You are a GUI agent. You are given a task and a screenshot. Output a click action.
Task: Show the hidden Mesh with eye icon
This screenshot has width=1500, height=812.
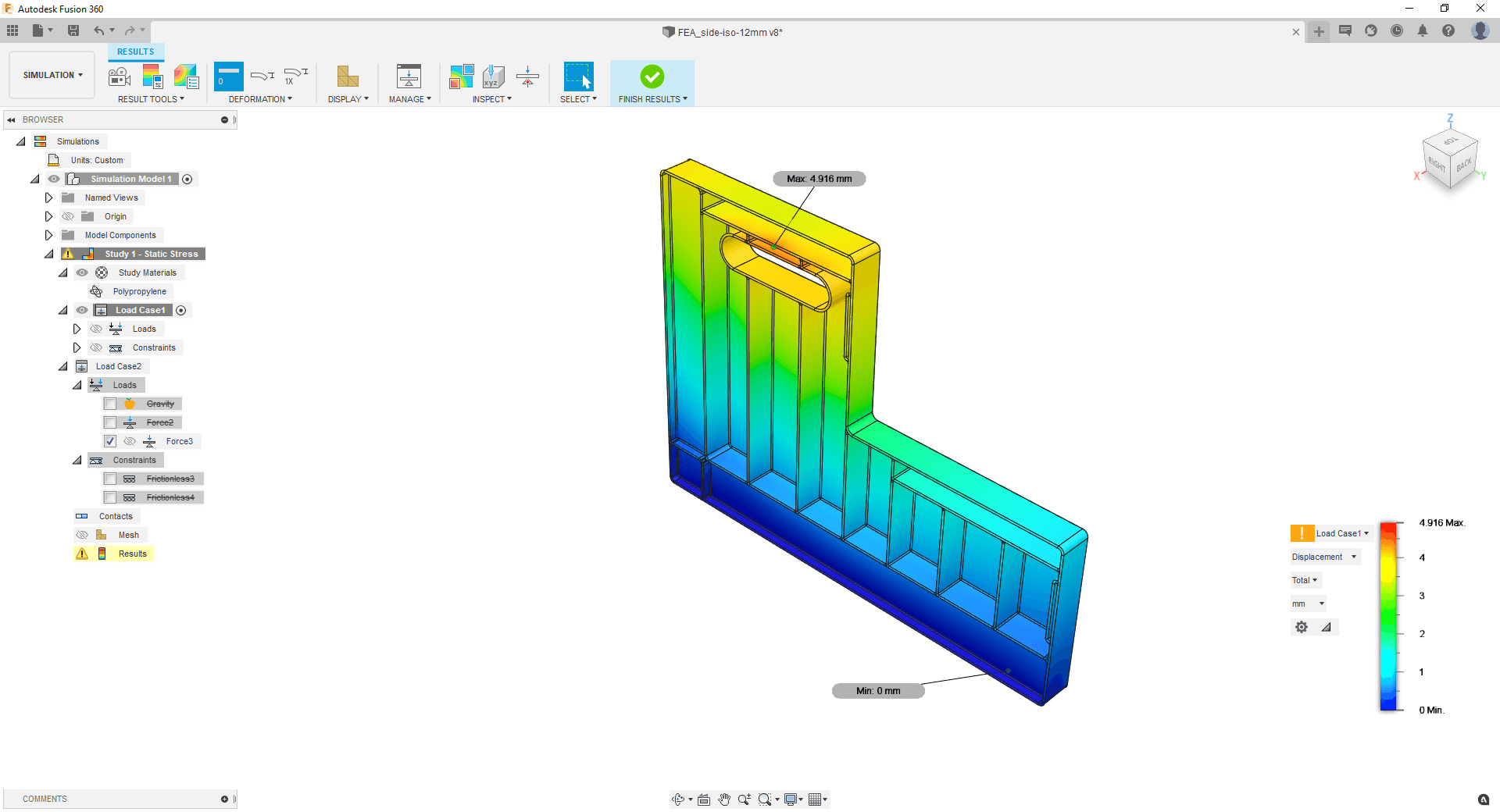click(x=82, y=535)
